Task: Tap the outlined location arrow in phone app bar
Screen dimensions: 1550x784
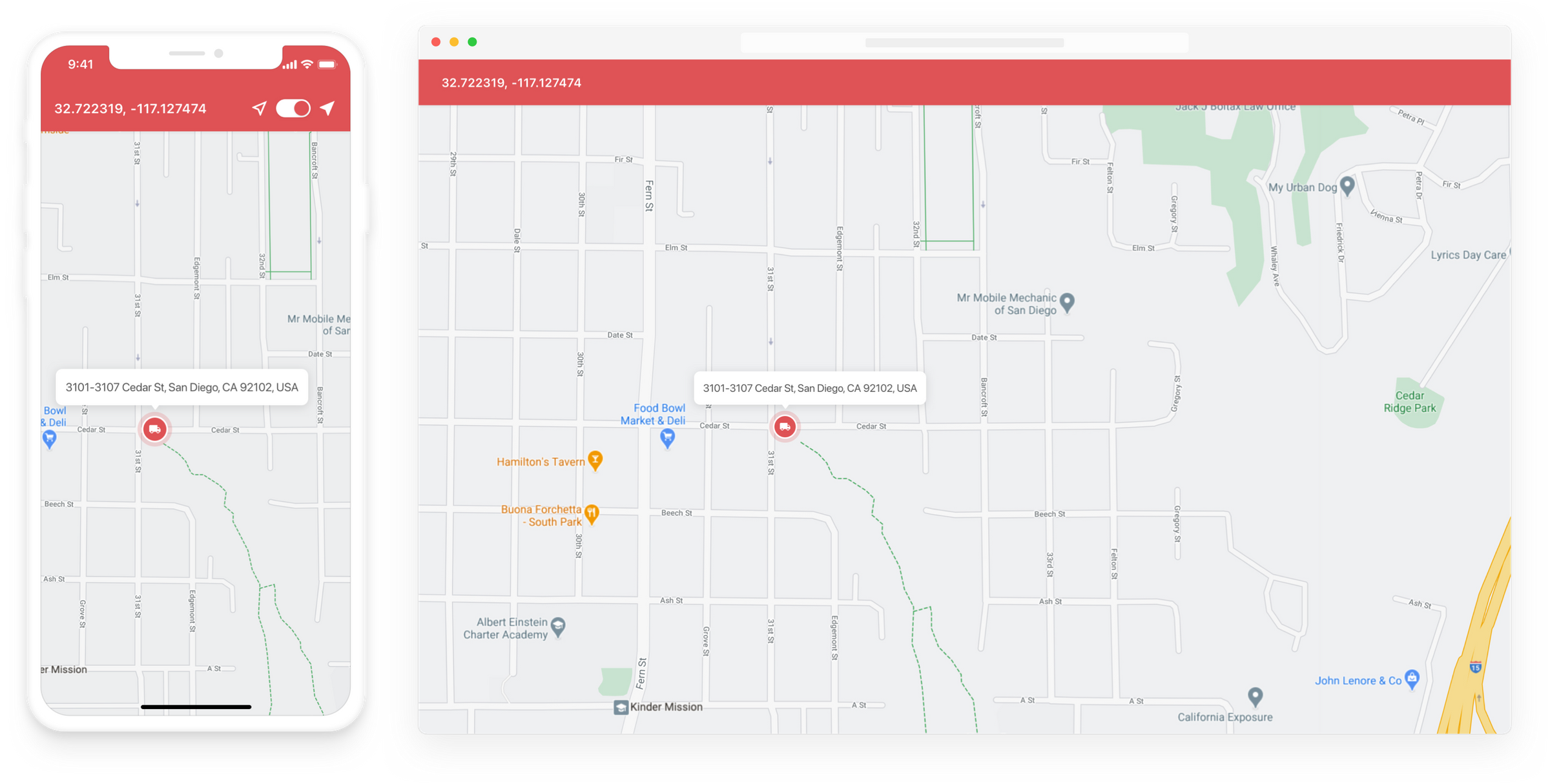Action: 258,108
